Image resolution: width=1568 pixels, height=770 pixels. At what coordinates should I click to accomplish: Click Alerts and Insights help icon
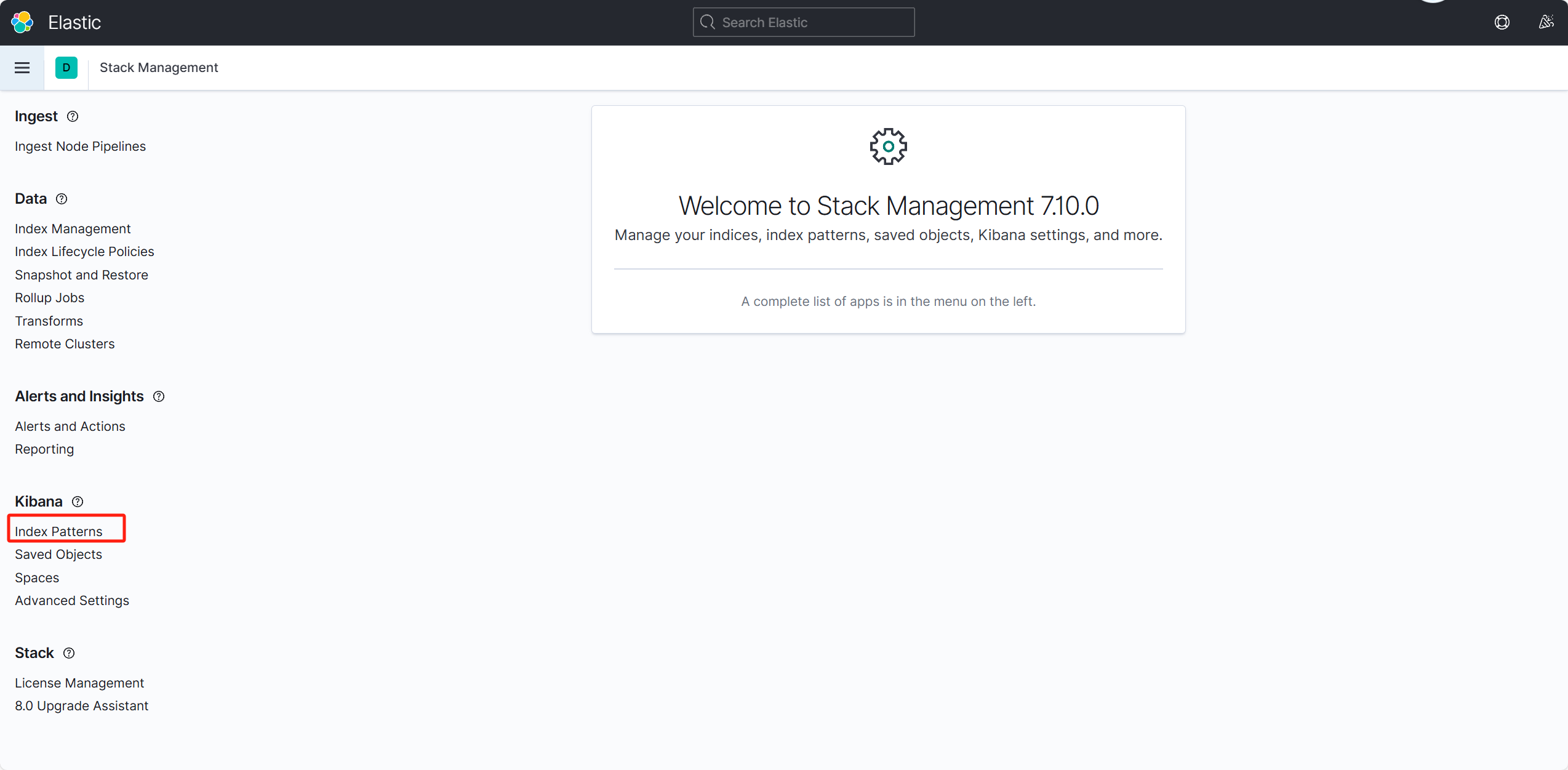click(x=159, y=396)
